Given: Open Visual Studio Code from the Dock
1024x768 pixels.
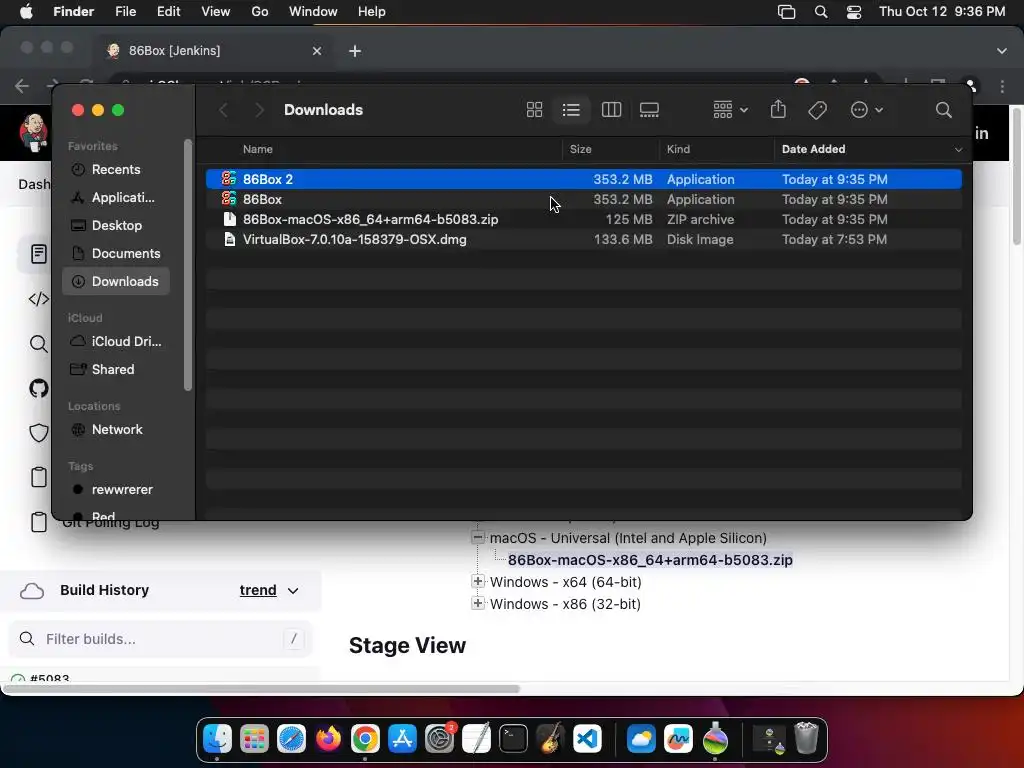Looking at the screenshot, I should (587, 739).
